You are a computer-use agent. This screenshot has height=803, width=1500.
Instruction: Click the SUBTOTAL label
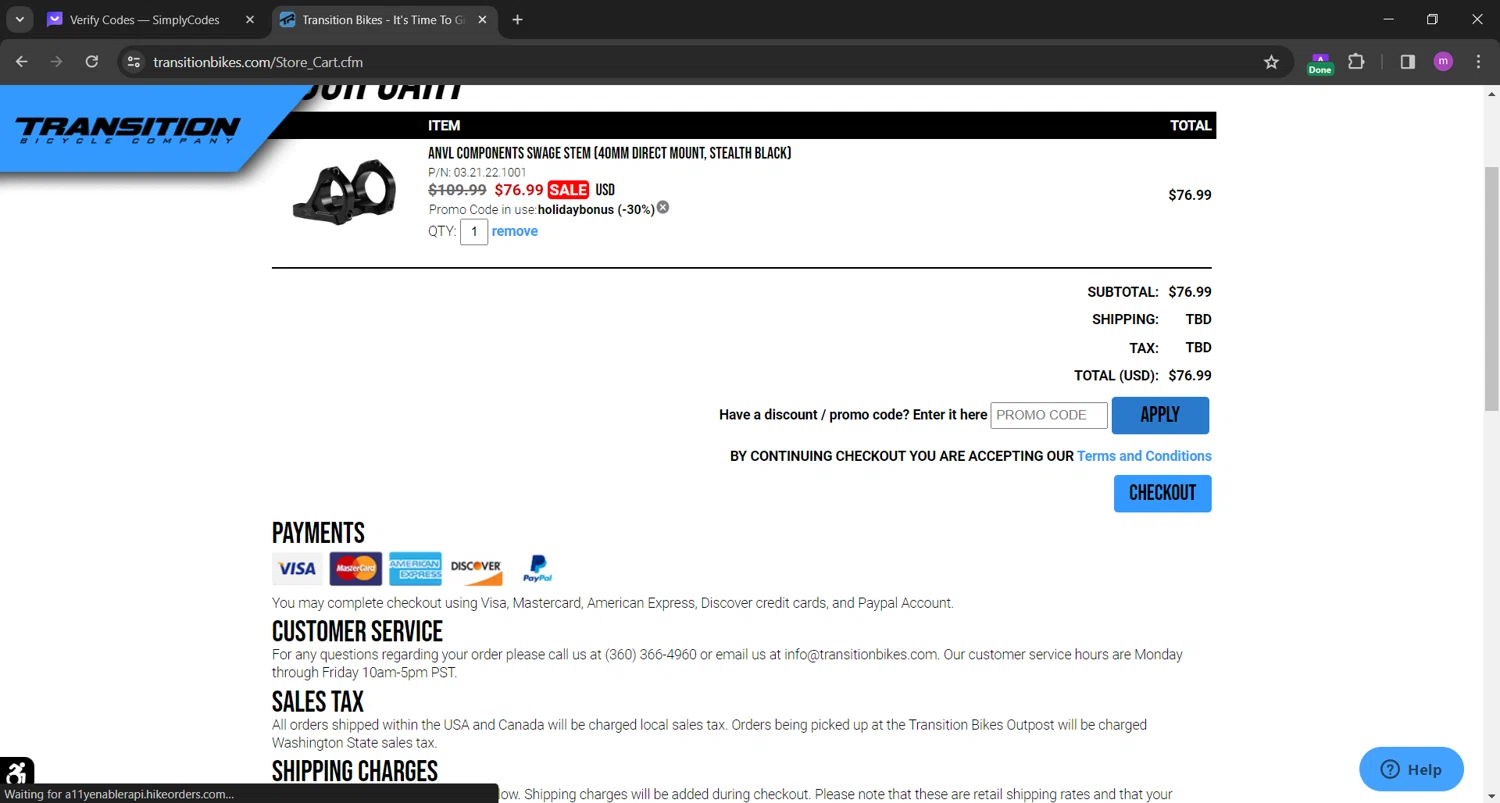pos(1123,292)
